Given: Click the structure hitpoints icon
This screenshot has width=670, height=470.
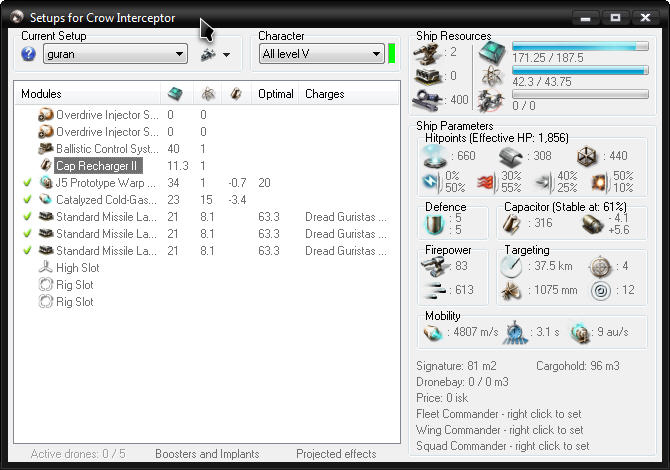Looking at the screenshot, I should pos(588,156).
